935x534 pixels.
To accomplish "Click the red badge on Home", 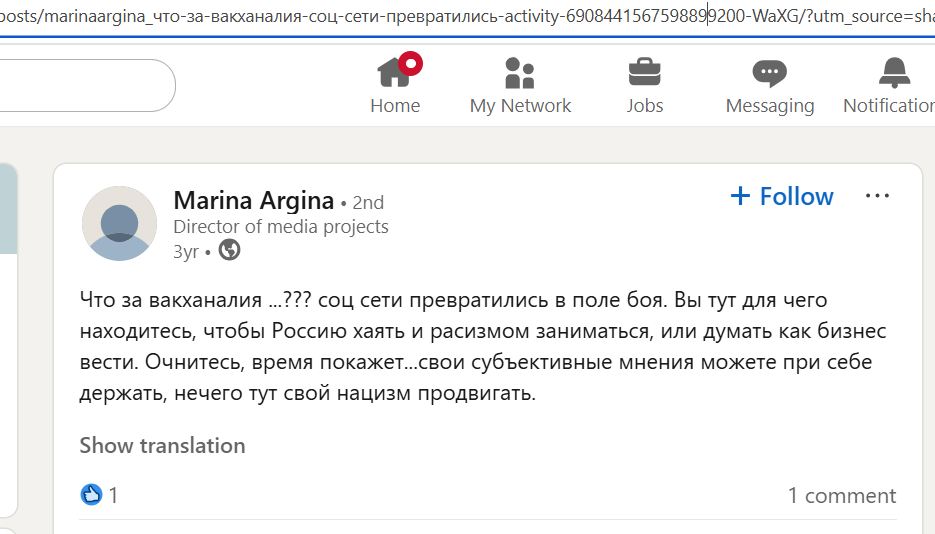I will (410, 65).
